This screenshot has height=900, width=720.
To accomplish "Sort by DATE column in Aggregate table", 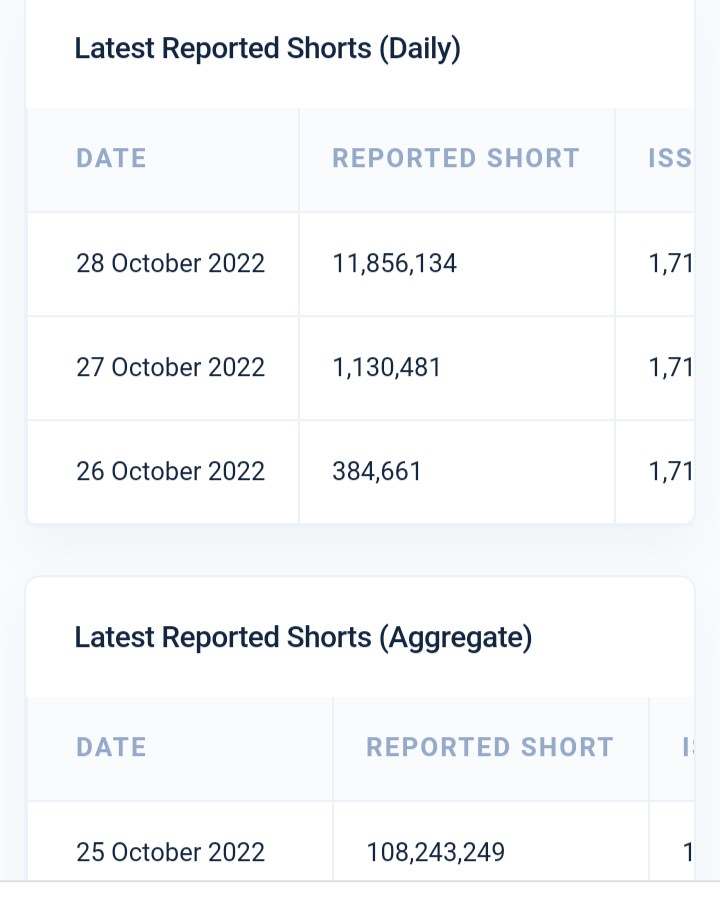I will pos(111,748).
